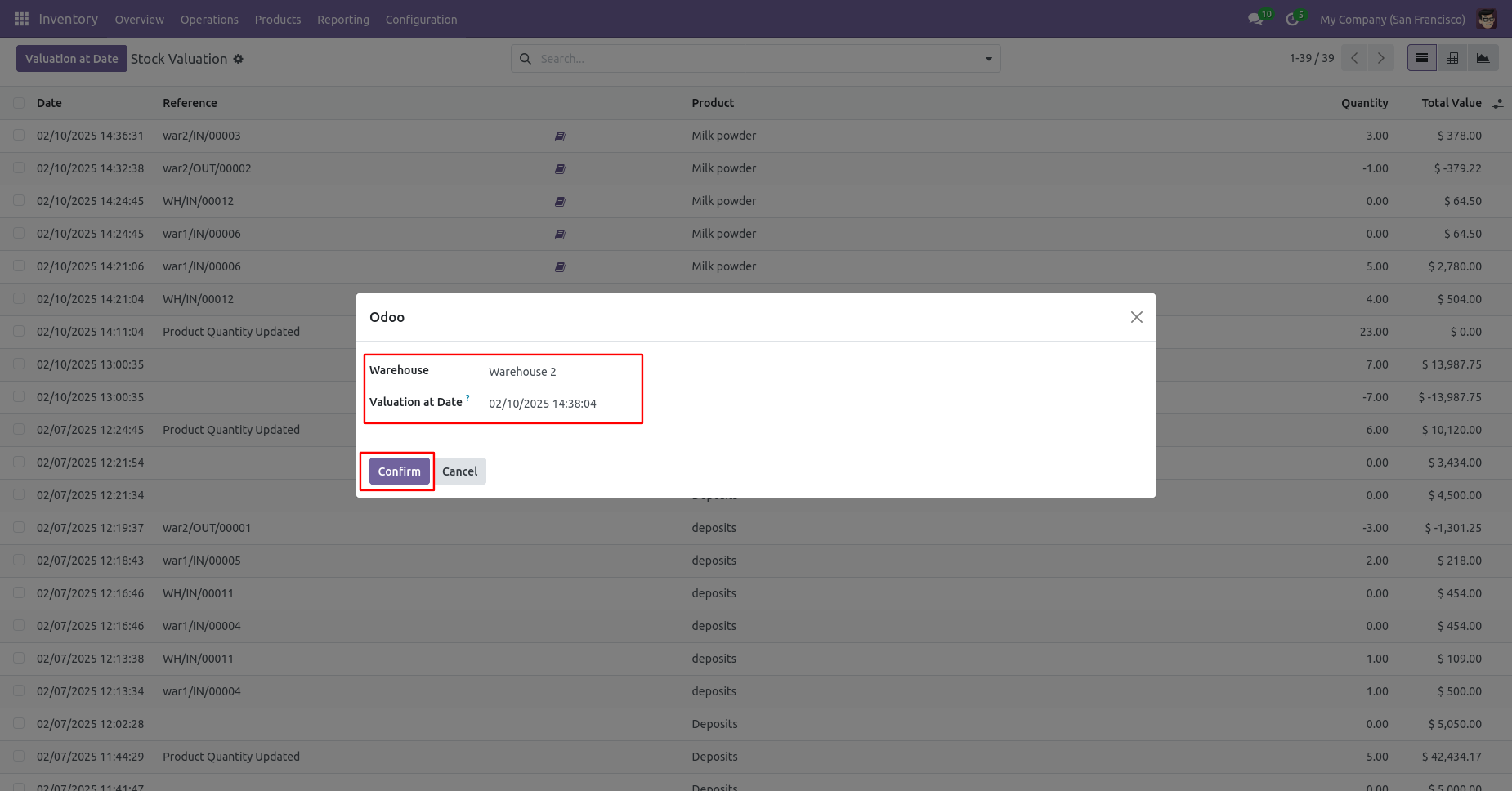Open the Reporting menu
Viewport: 1512px width, 791px height.
pos(343,20)
